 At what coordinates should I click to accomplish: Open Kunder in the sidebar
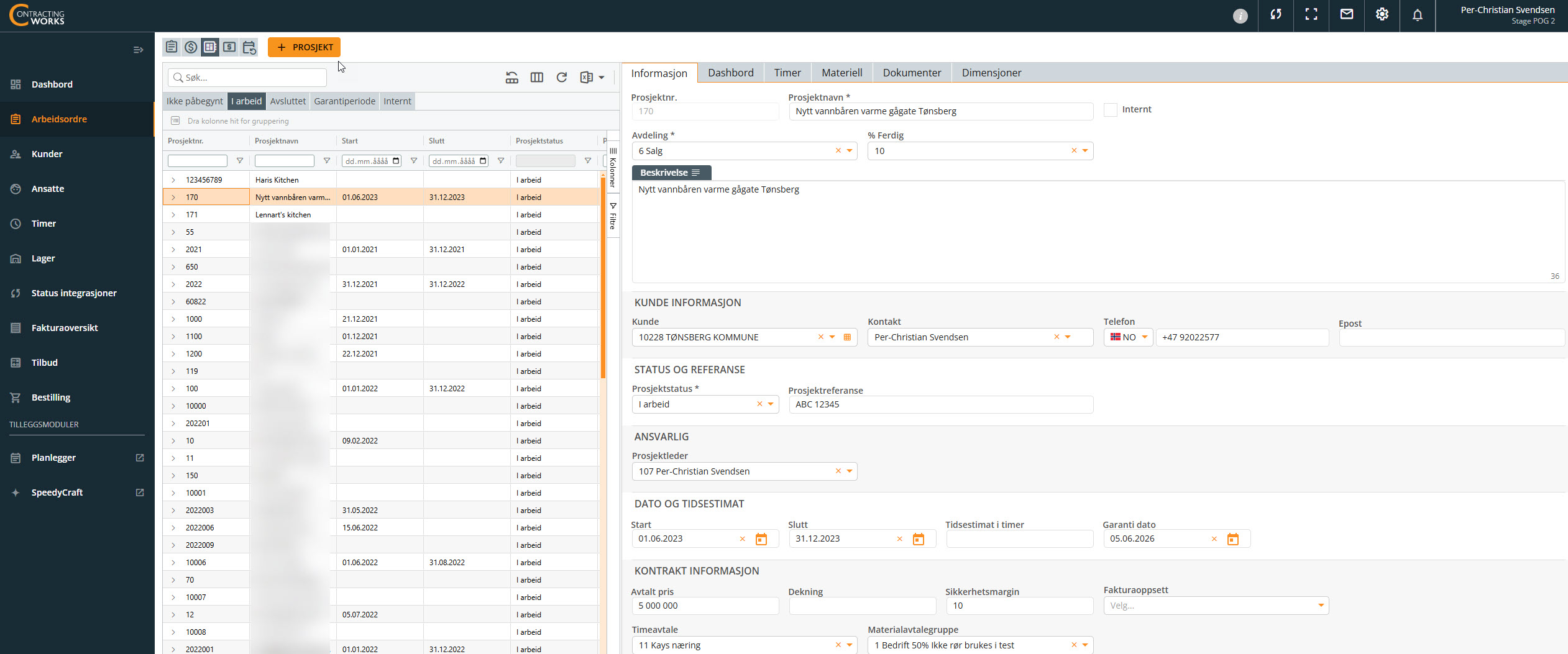click(x=77, y=154)
